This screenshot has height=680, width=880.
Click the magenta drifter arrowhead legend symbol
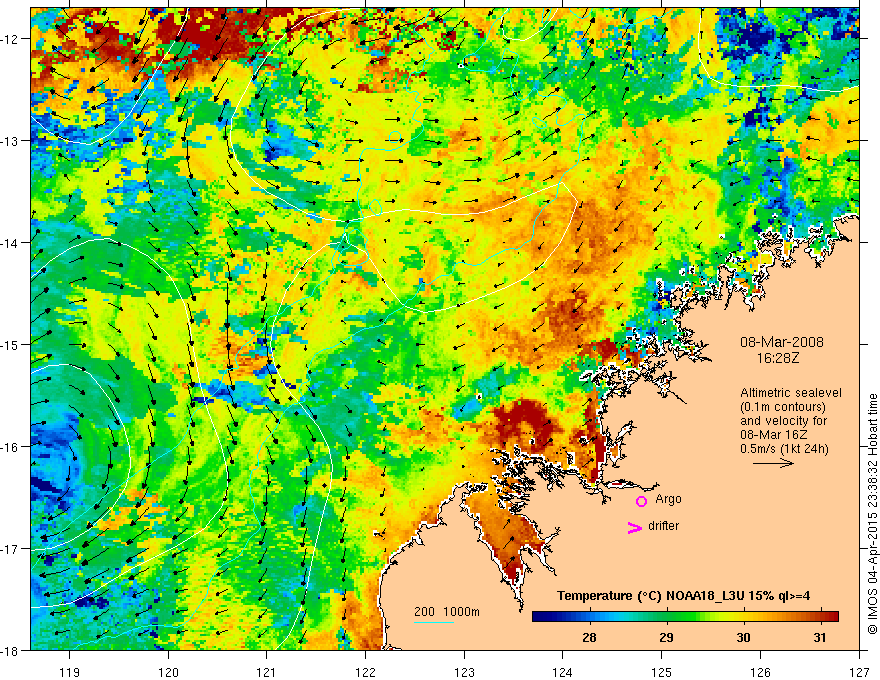click(x=634, y=527)
